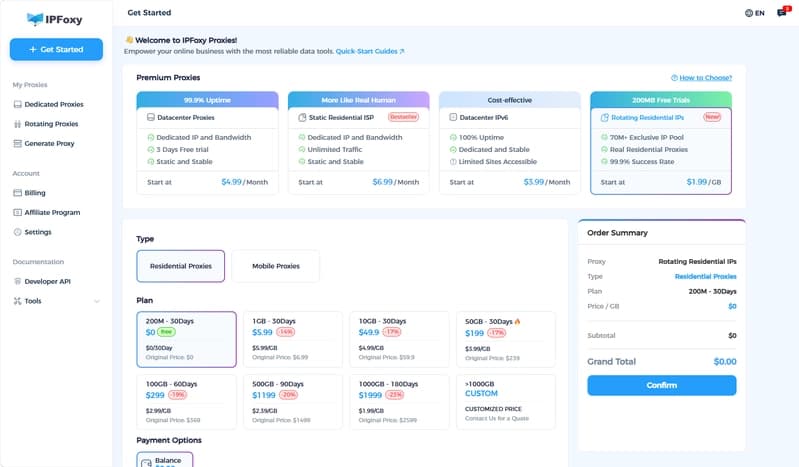Click the Developer API icon
Image resolution: width=799 pixels, height=467 pixels.
pyautogui.click(x=17, y=281)
